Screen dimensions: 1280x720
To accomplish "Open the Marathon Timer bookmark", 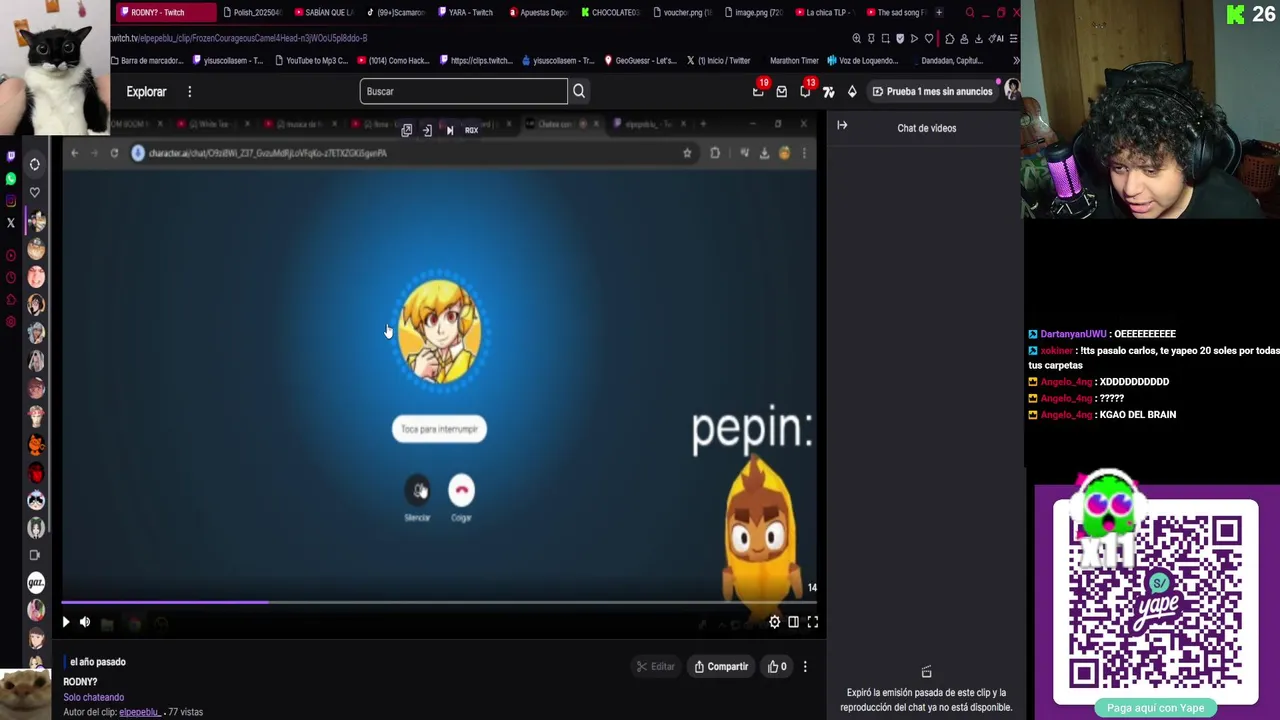I will point(794,60).
